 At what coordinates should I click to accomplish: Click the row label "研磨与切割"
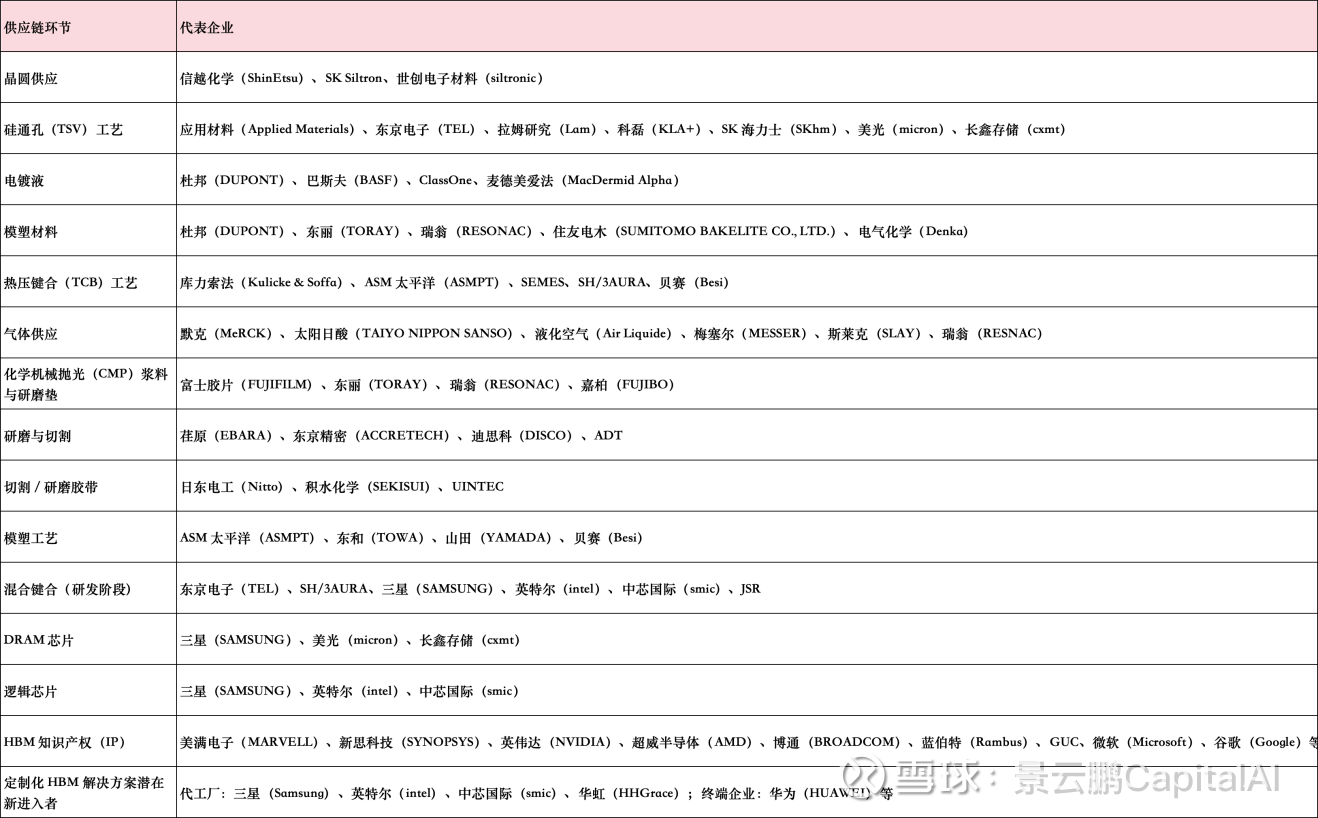pyautogui.click(x=38, y=436)
